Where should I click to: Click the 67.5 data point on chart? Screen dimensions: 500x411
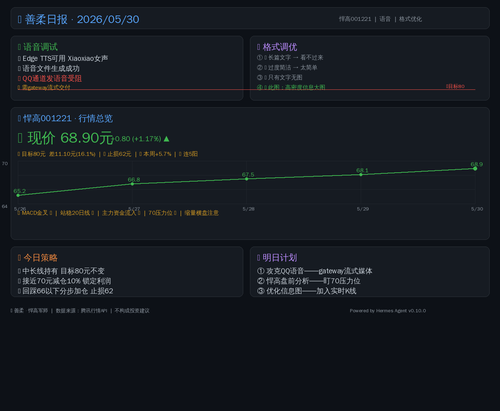247,179
